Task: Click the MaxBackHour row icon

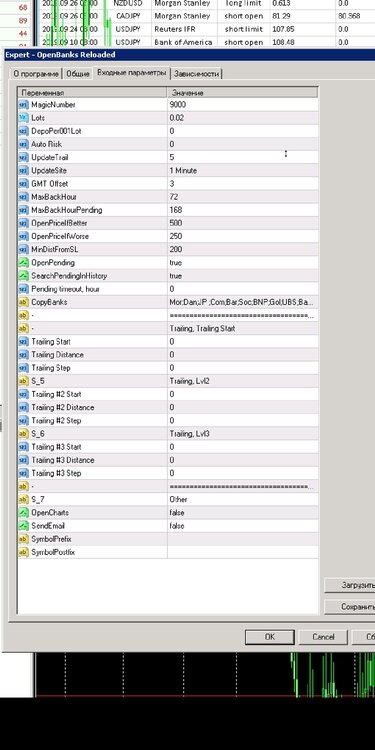Action: 23,197
